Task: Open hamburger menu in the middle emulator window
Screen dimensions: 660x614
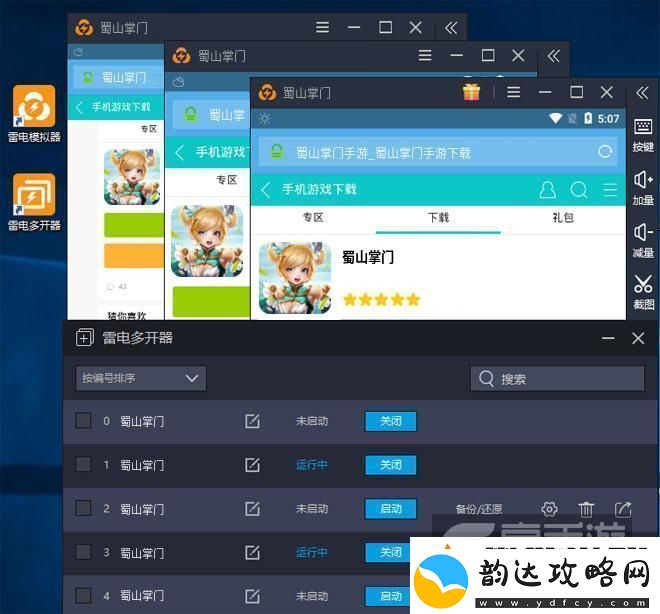Action: pos(425,55)
